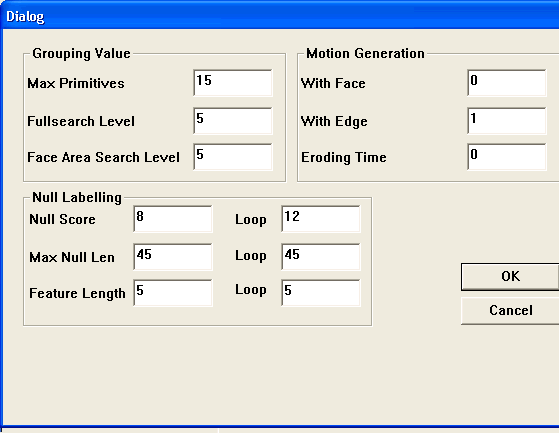The image size is (559, 433).
Task: Focus the Face Area Search Level field
Action: click(233, 157)
